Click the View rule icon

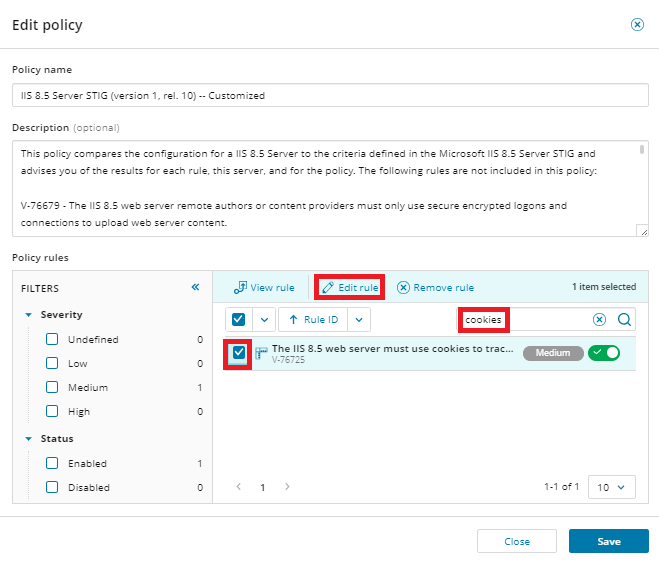(240, 288)
